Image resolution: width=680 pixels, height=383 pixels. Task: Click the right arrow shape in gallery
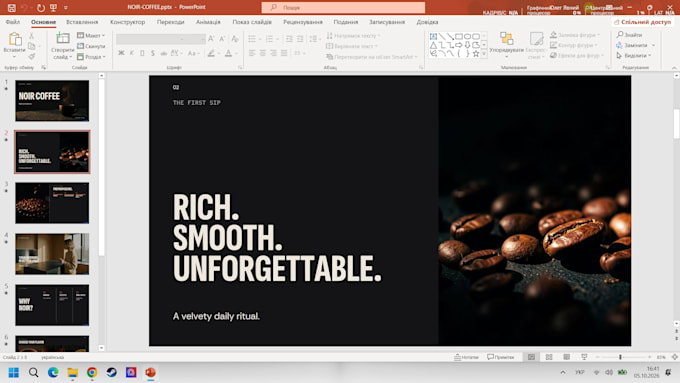pos(459,45)
